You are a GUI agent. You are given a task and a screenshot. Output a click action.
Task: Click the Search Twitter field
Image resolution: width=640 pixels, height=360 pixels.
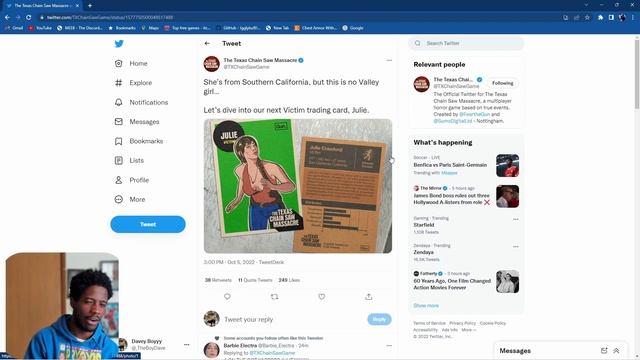[466, 43]
